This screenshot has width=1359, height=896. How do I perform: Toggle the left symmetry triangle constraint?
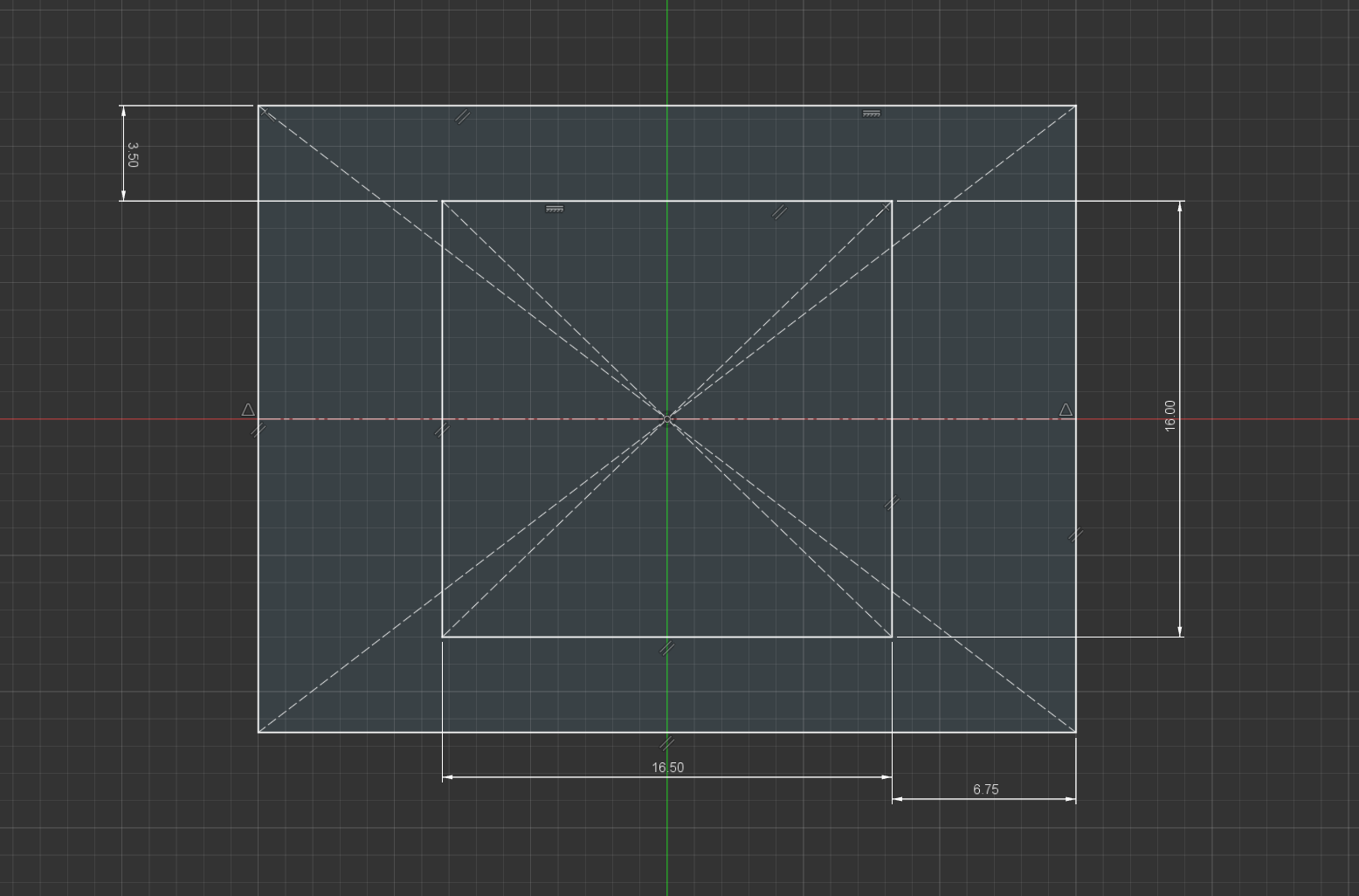coord(247,407)
